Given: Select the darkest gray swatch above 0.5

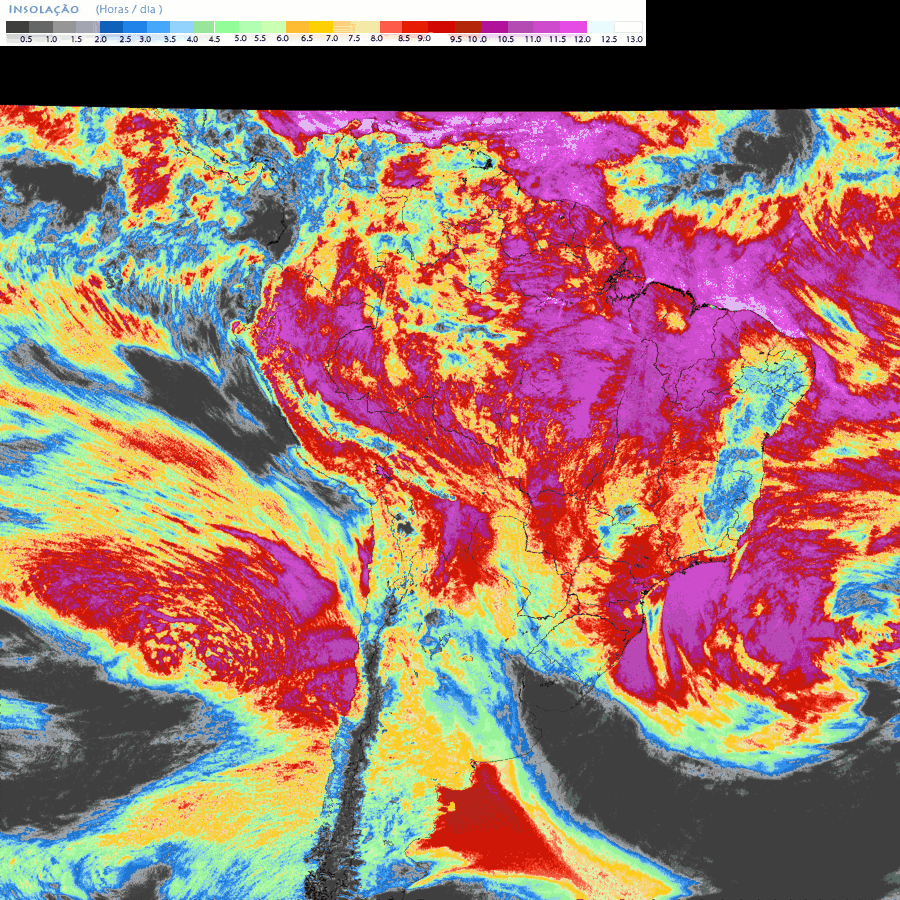Looking at the screenshot, I should pos(17,26).
